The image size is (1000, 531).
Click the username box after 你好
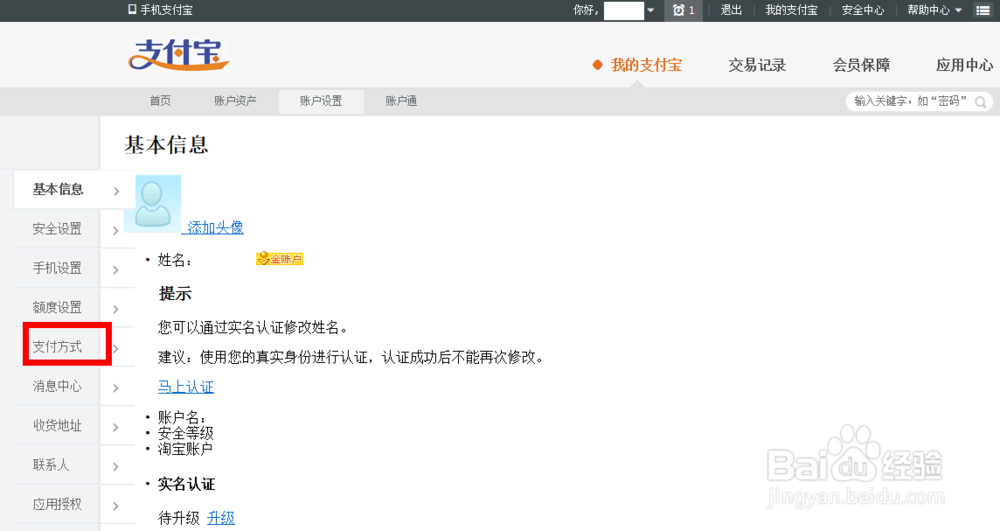pos(624,11)
